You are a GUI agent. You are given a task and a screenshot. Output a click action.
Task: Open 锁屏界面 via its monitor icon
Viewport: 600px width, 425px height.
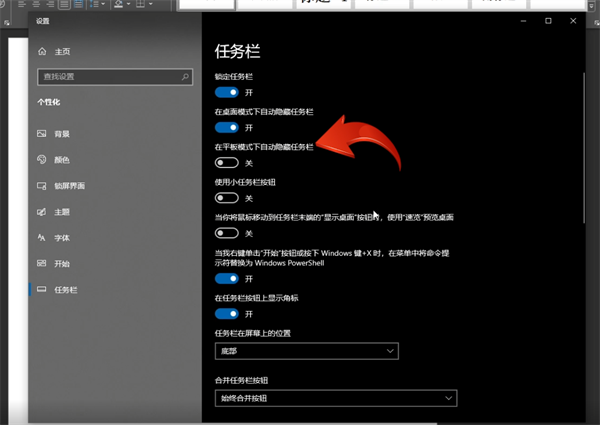(x=41, y=185)
